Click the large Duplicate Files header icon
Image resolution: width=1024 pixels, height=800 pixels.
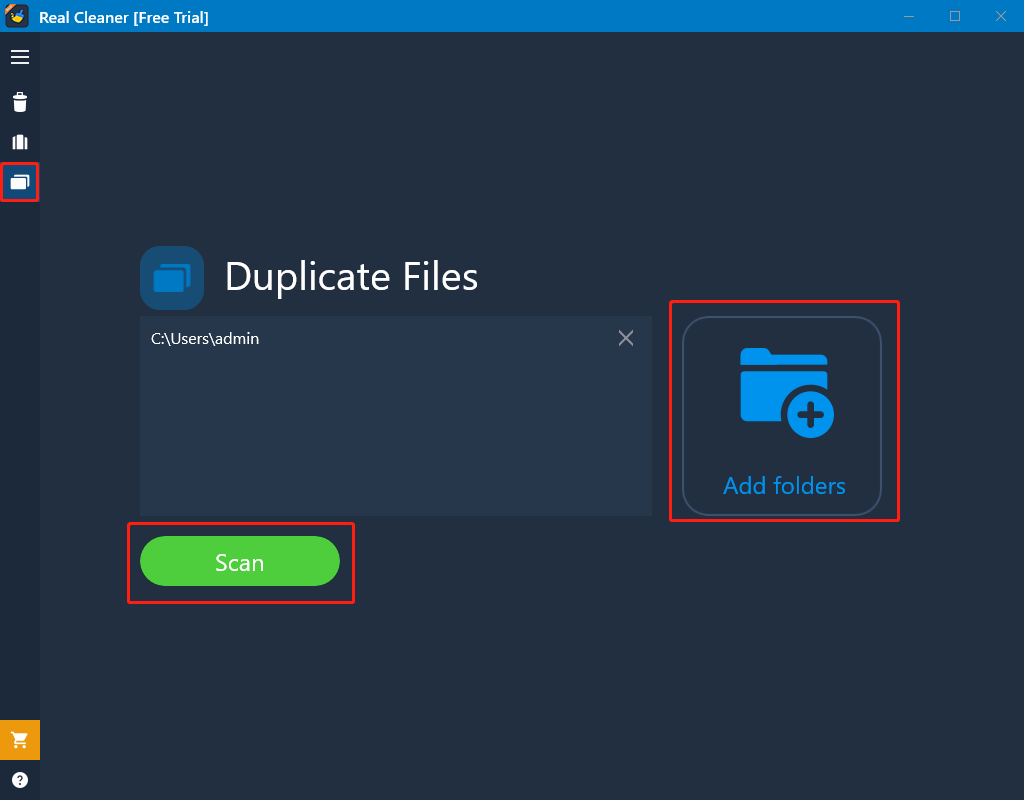pos(172,278)
